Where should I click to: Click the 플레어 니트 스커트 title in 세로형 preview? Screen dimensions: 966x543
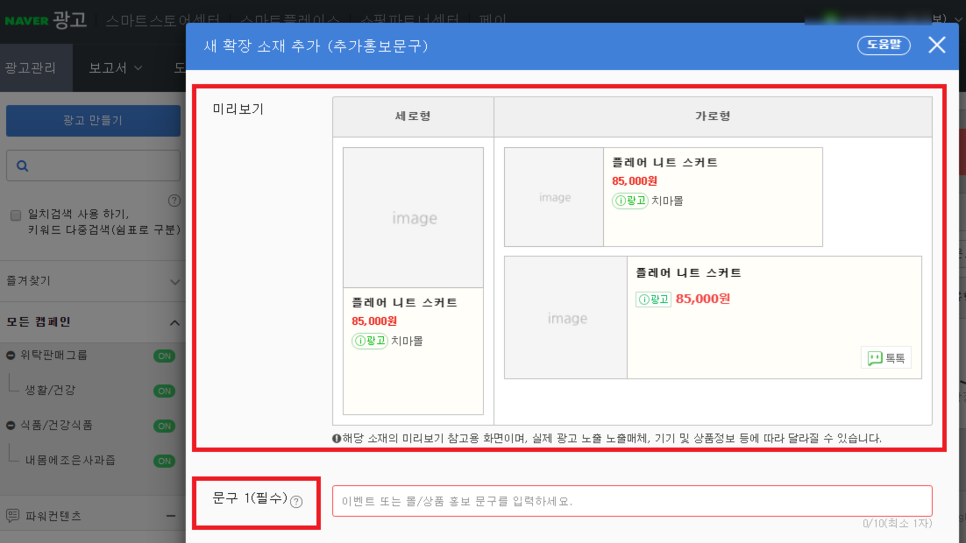(405, 303)
